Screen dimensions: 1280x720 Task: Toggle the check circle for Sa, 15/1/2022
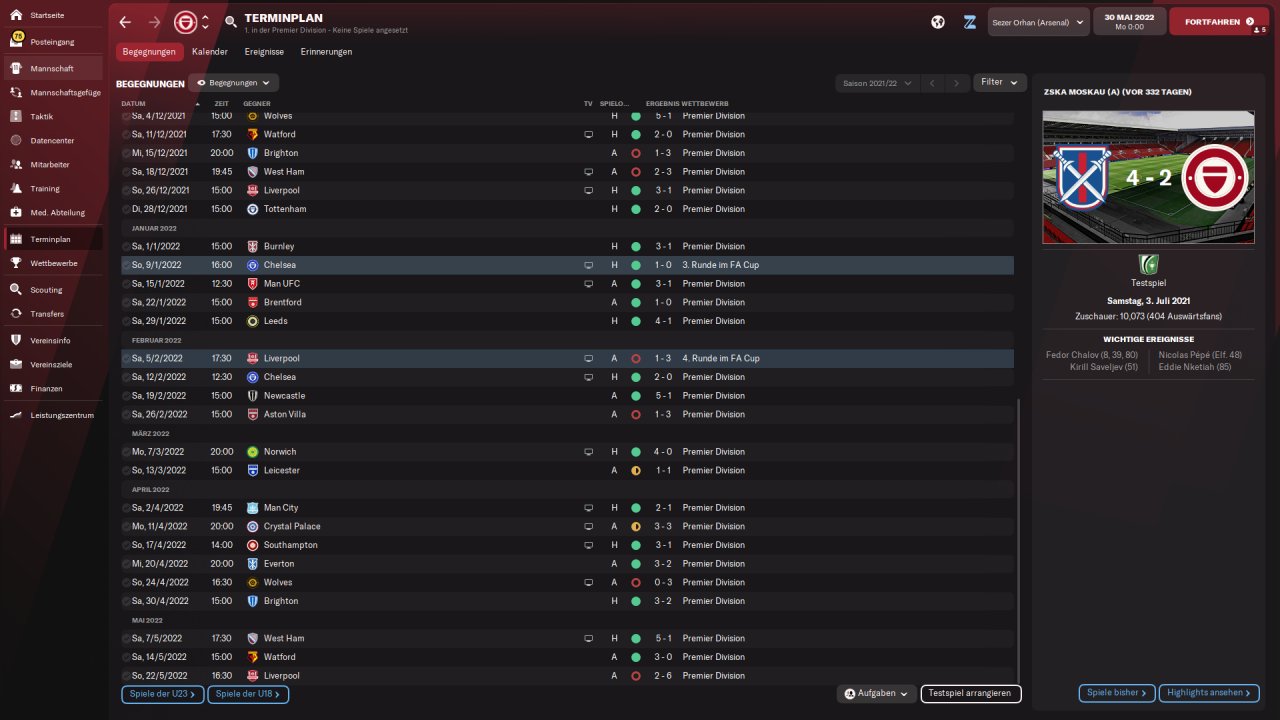126,284
